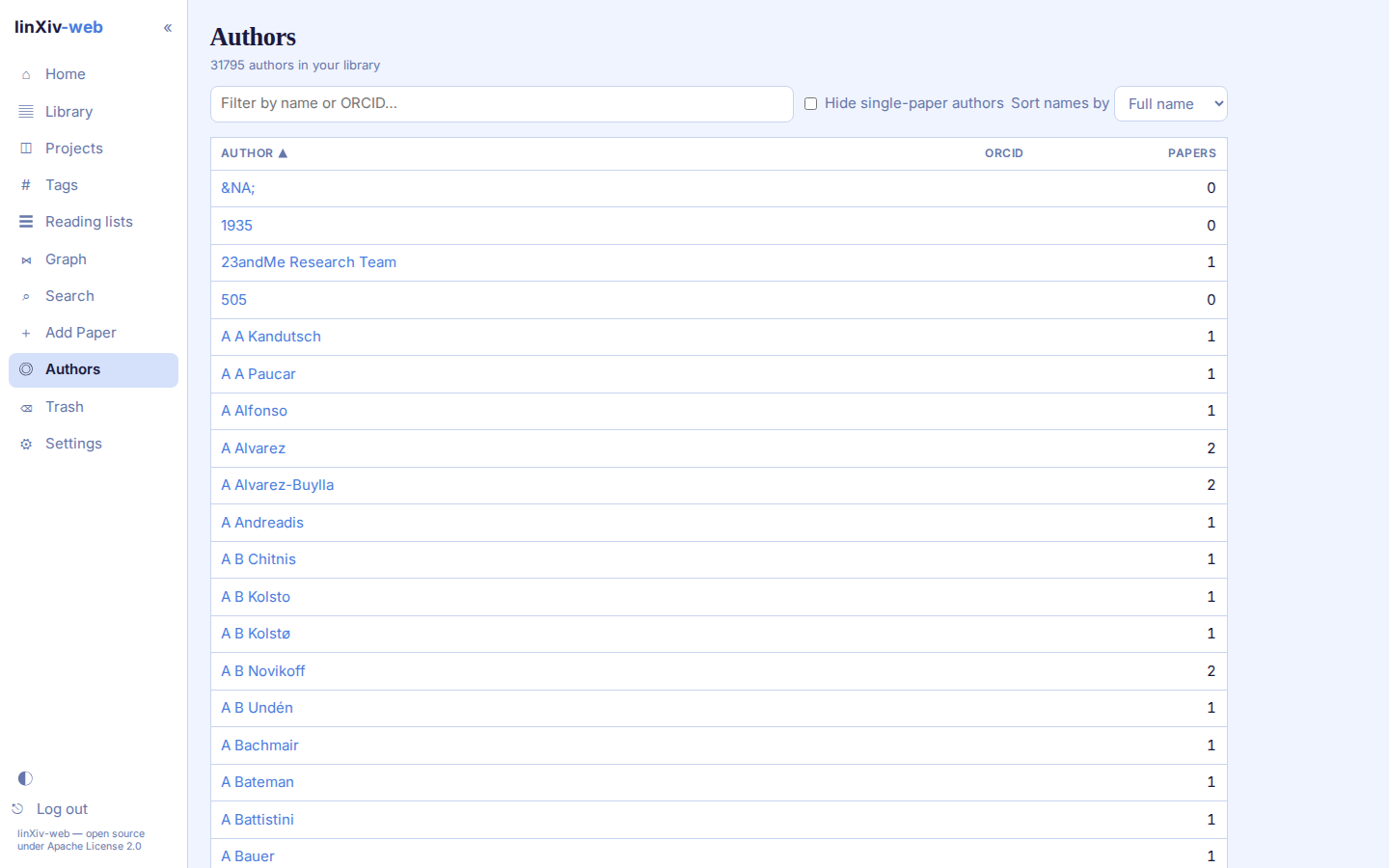The height and width of the screenshot is (868, 1389).
Task: Open author 23andMe Research Team
Action: [309, 262]
